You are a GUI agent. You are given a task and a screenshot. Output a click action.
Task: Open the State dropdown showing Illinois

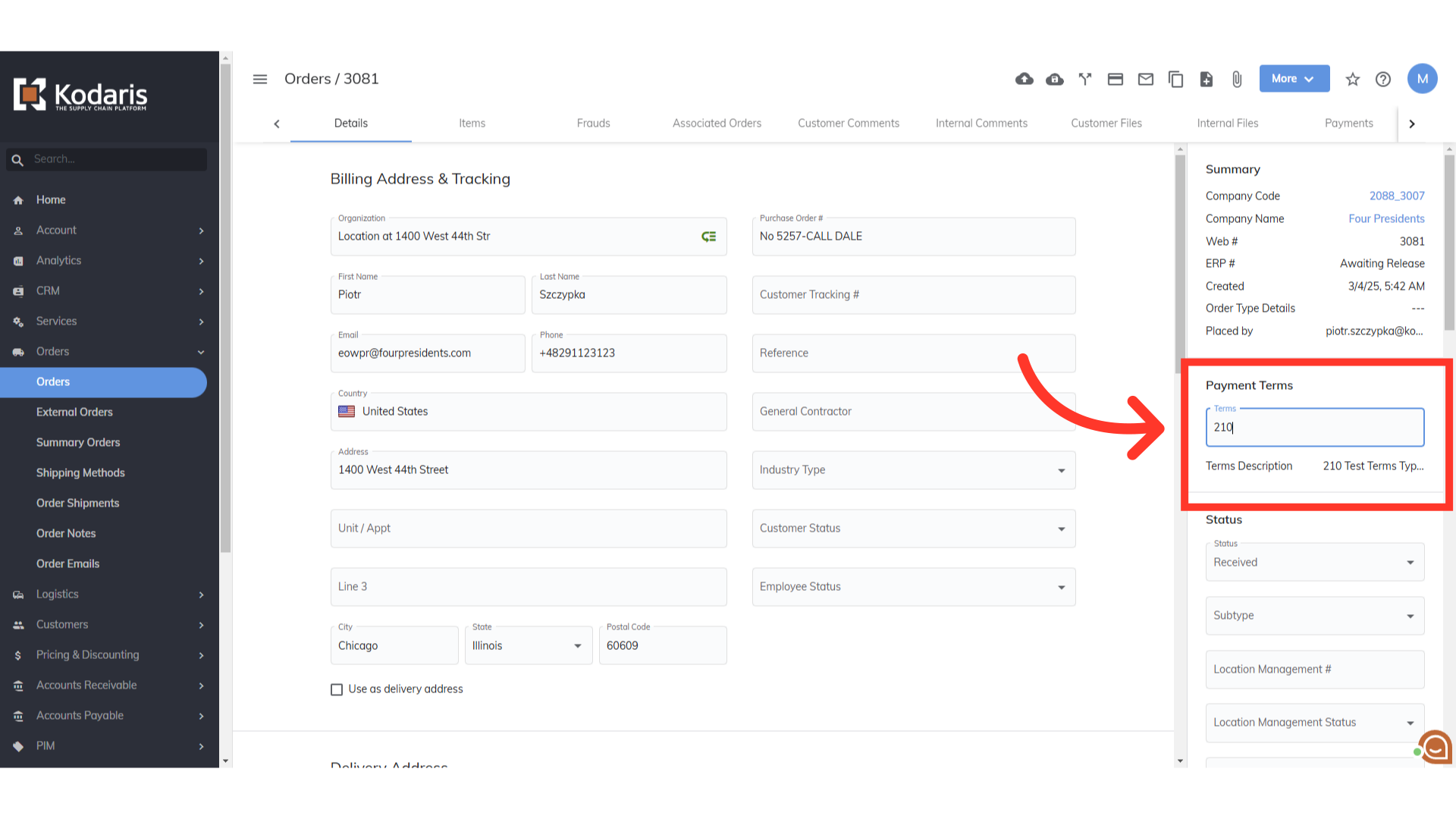point(528,646)
